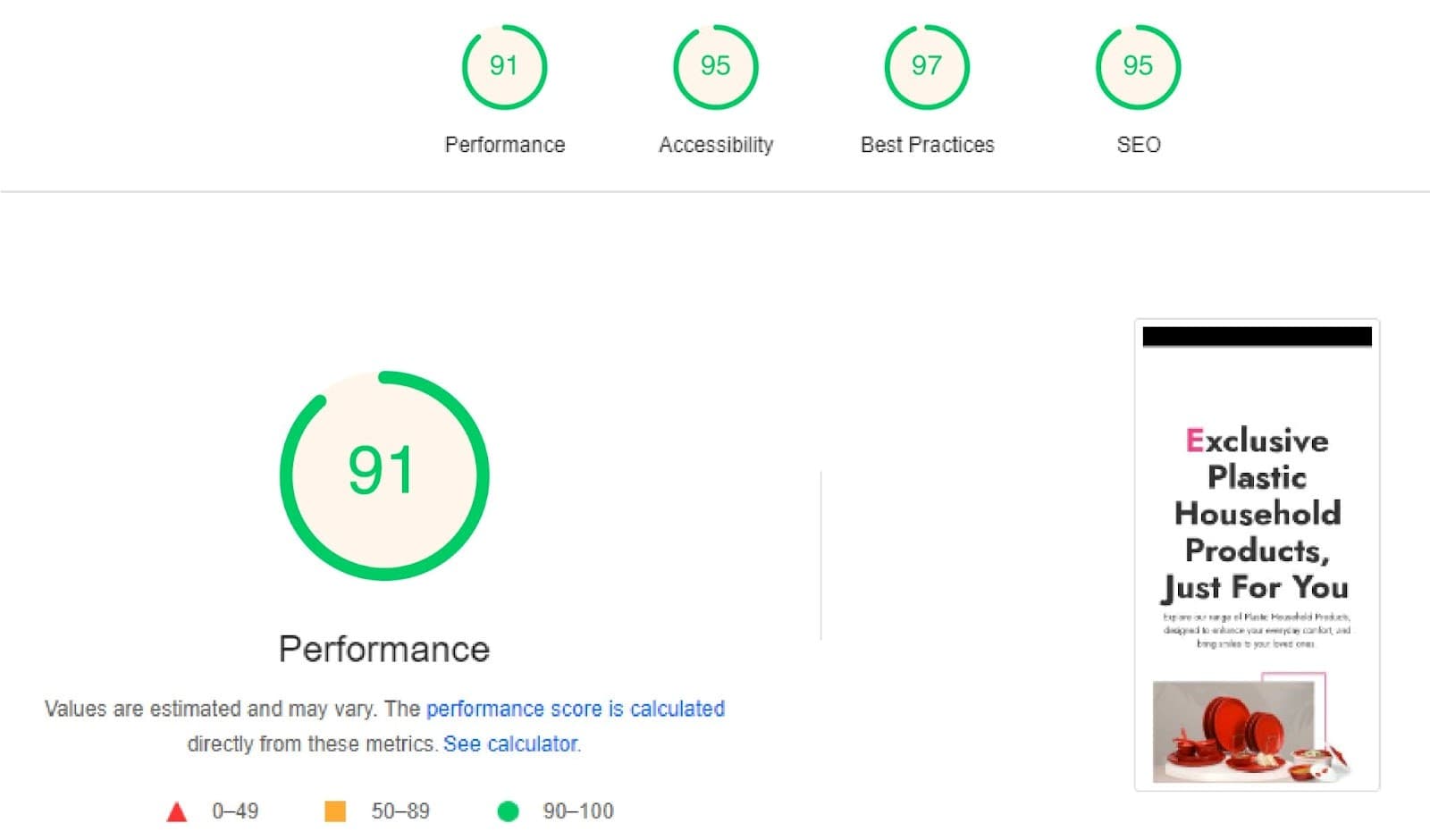Screen dimensions: 1430x840
Task: Select the Accessibility label under its gauge
Action: pyautogui.click(x=715, y=144)
